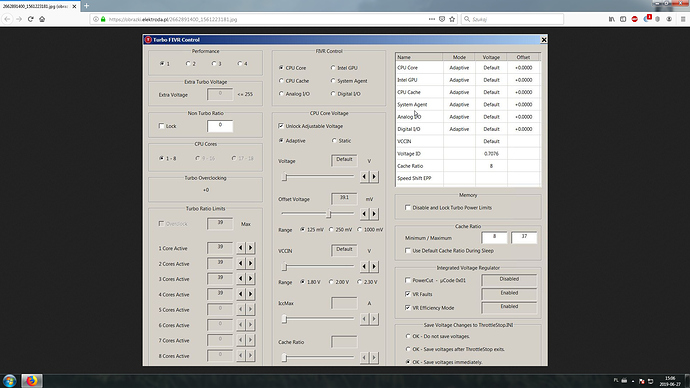Open the browser hamburger menu icon

click(683, 19)
